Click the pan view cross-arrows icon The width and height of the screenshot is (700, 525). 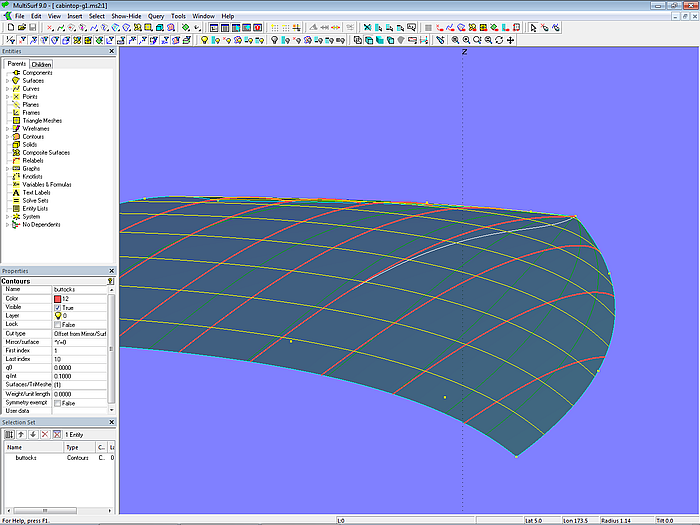click(511, 40)
